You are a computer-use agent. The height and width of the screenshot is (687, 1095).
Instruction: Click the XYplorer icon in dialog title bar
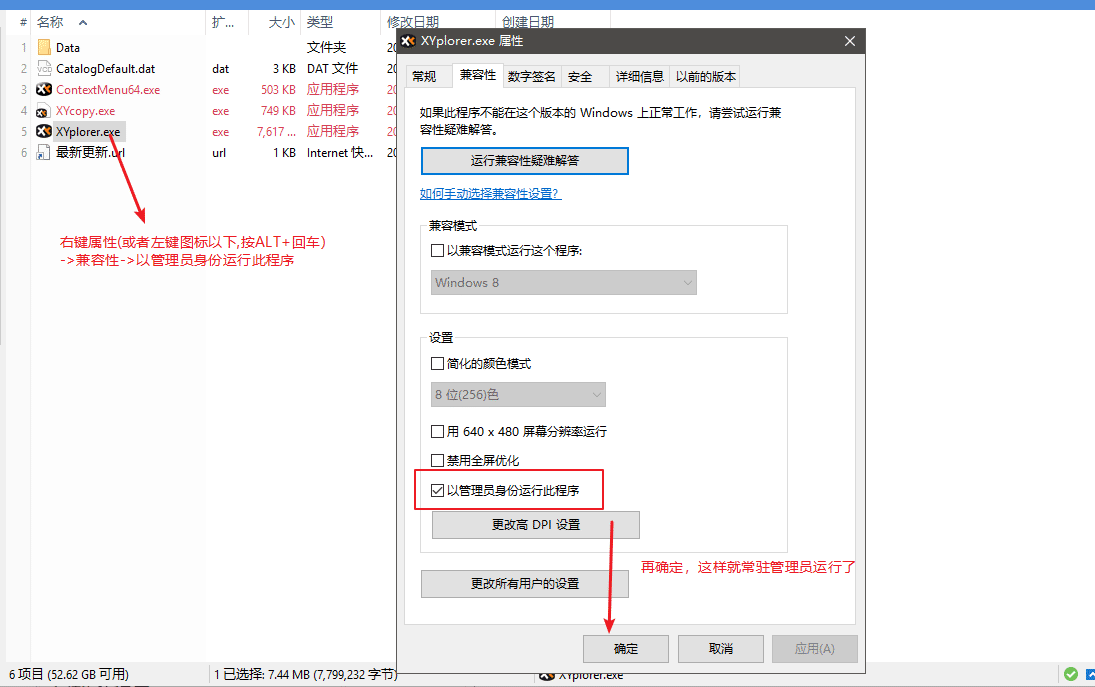407,41
